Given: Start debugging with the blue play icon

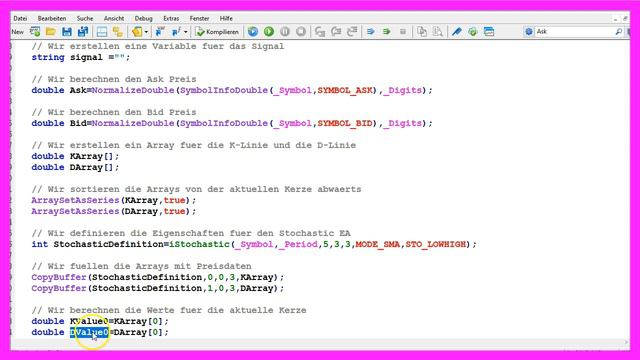Looking at the screenshot, I should click(253, 31).
